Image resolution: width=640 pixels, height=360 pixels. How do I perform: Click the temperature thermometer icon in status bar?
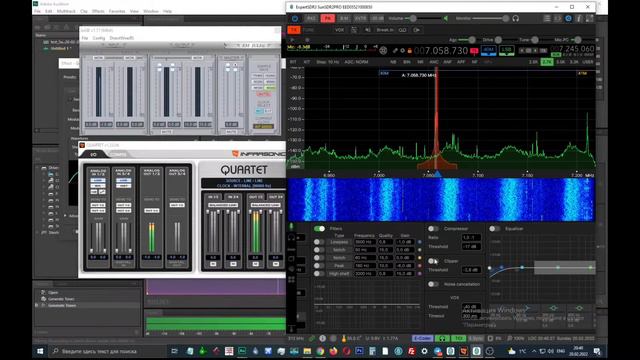tap(344, 338)
